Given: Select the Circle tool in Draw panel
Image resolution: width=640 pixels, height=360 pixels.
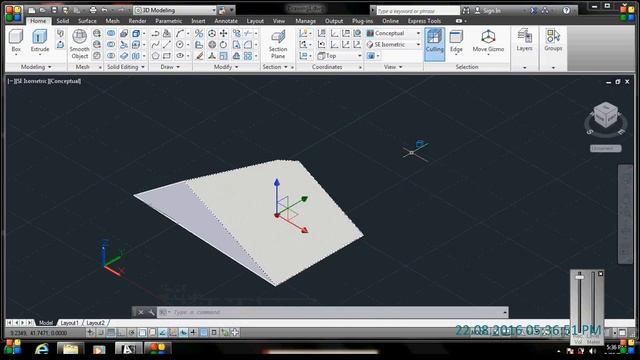Looking at the screenshot, I should click(180, 44).
